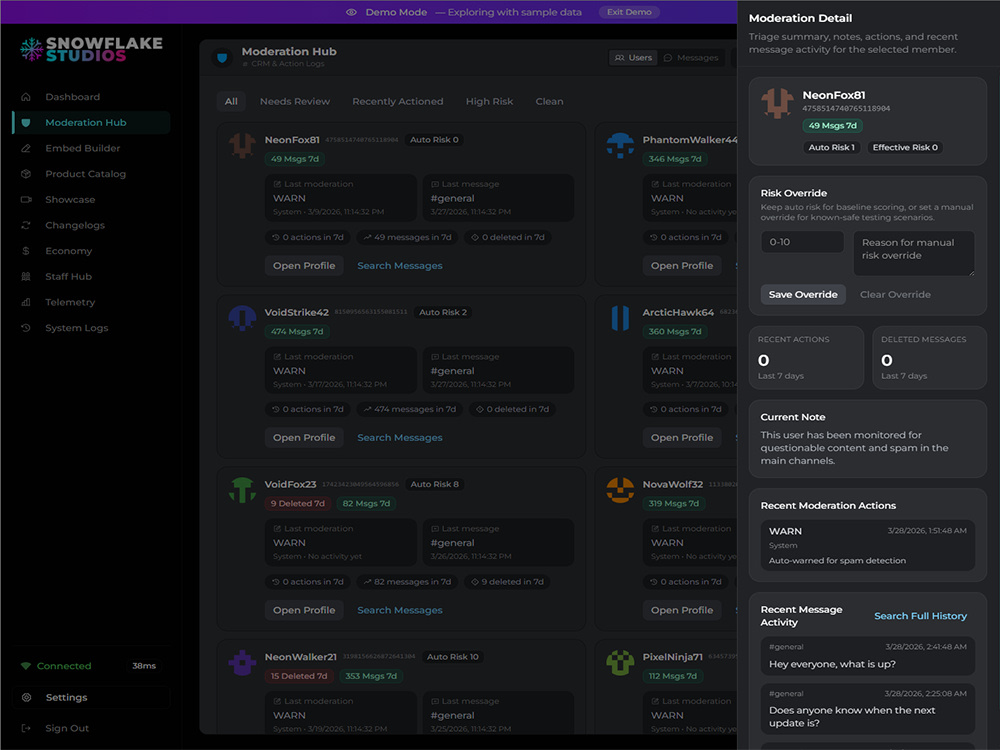Viewport: 1000px width, 750px height.
Task: Click the 9 Deleted 7d badge for VoidFox23
Action: pyautogui.click(x=297, y=503)
